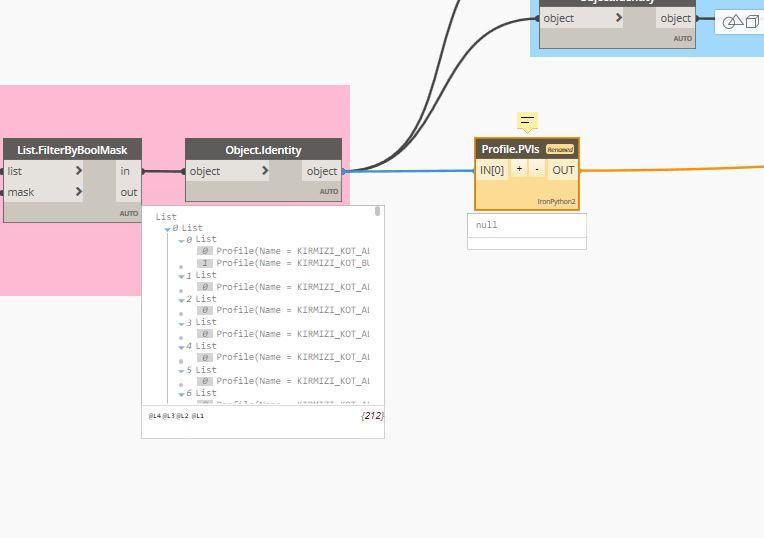The image size is (764, 538).
Task: Click the 'in' output port of List.FilterByBoolMask
Action: tap(128, 171)
